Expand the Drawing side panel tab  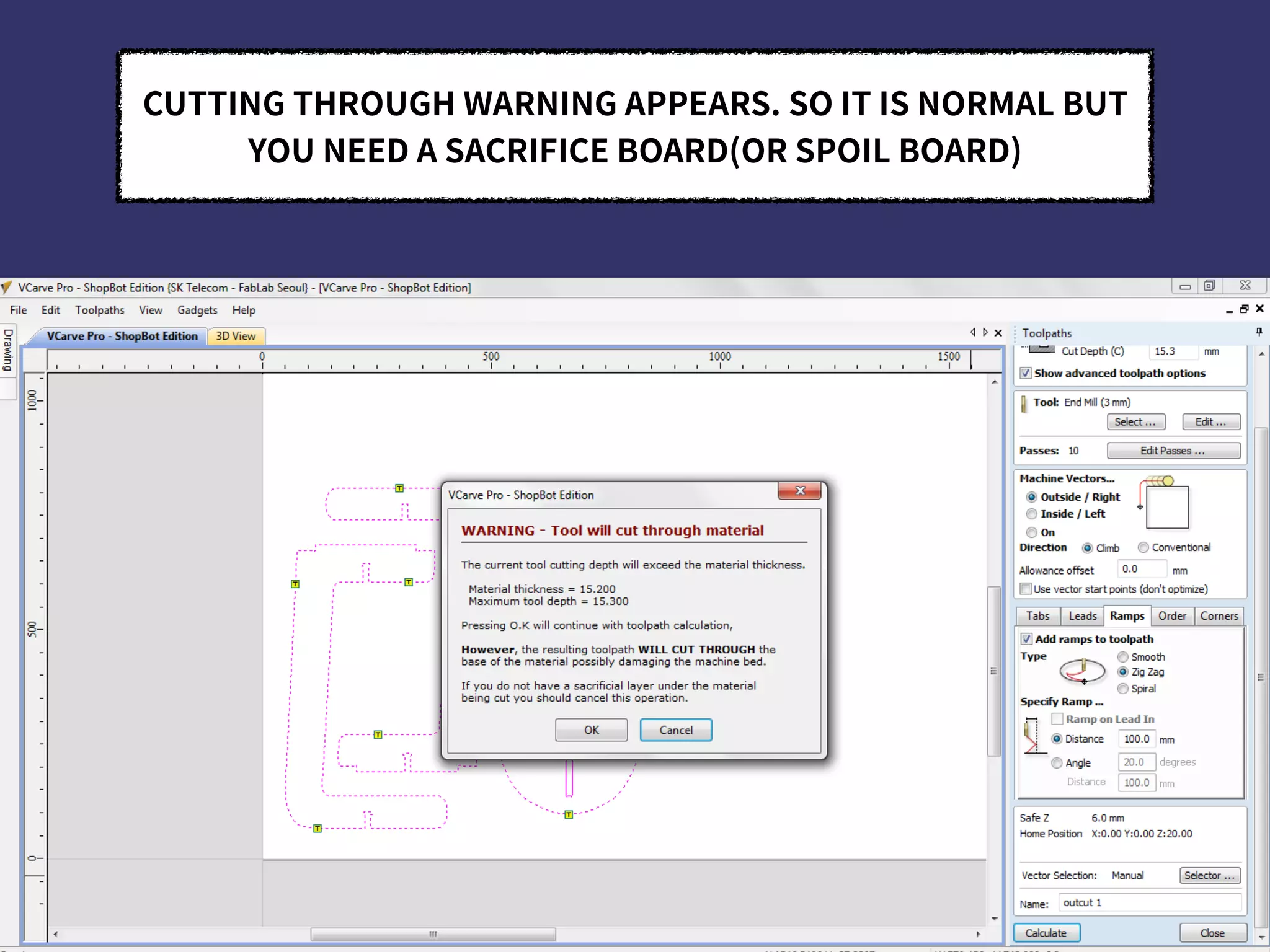[8, 350]
